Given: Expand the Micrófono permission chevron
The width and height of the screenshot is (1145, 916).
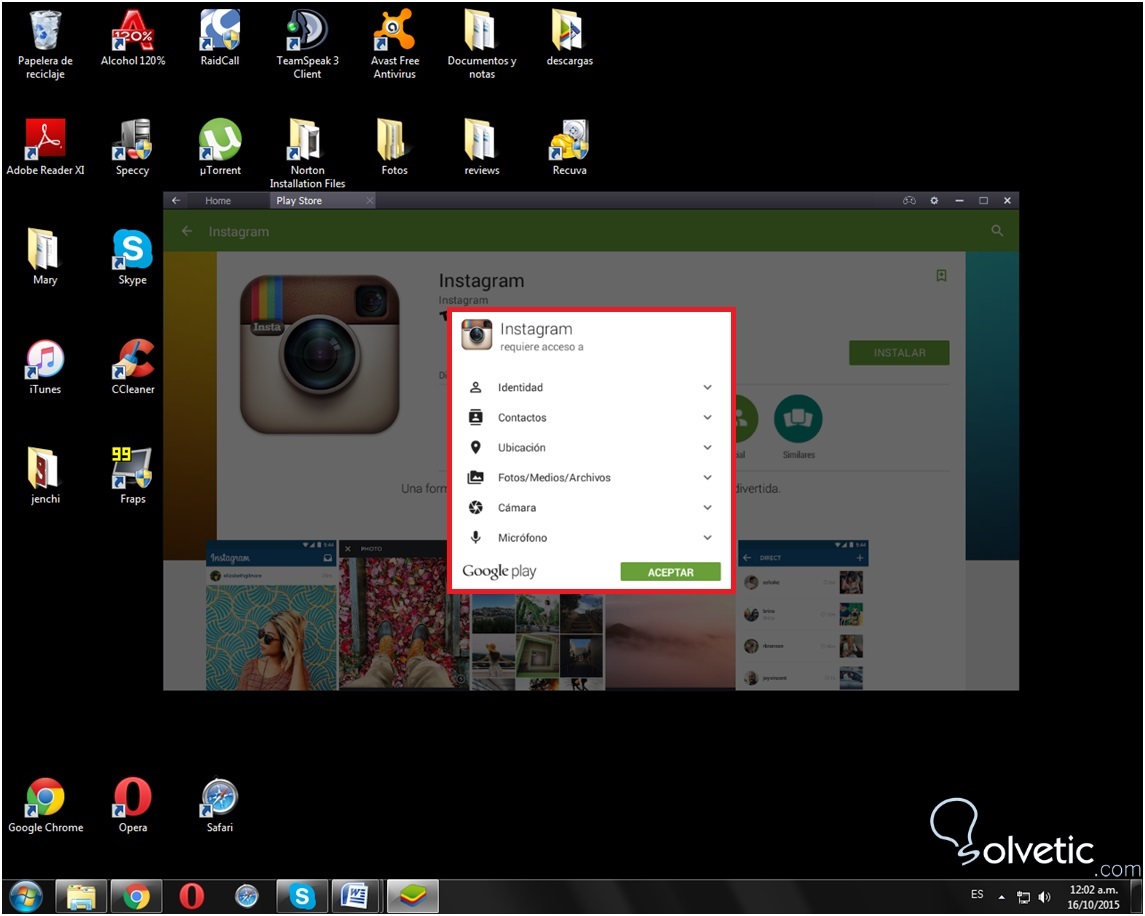Looking at the screenshot, I should pyautogui.click(x=707, y=537).
